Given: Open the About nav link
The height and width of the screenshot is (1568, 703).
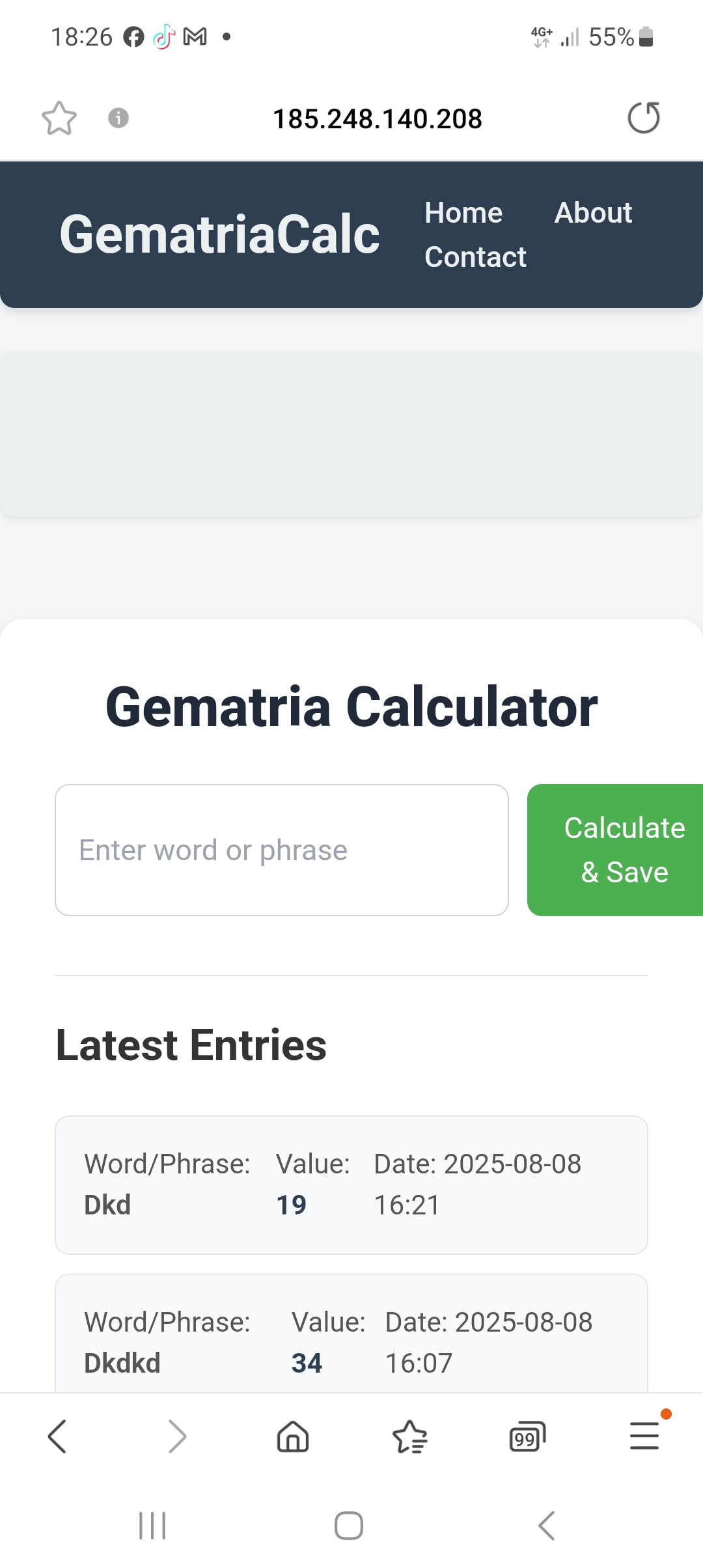Looking at the screenshot, I should (x=593, y=213).
